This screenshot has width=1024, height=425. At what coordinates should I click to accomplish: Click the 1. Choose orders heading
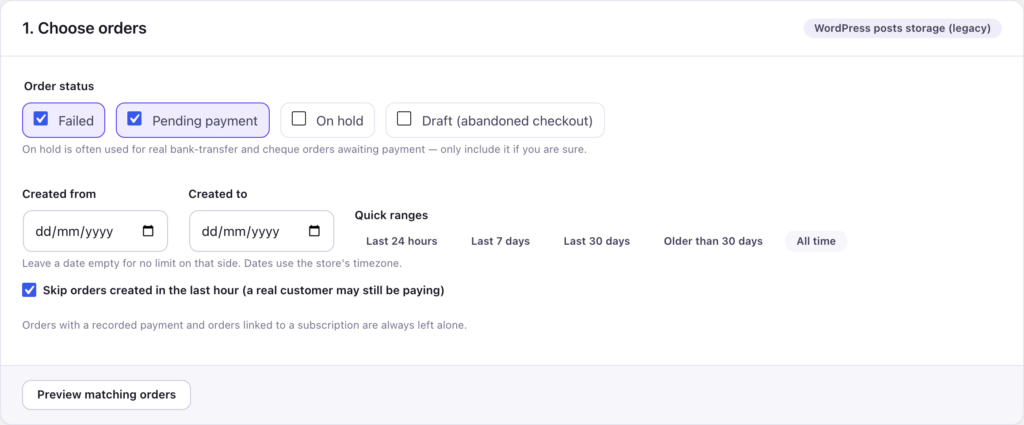[x=84, y=28]
